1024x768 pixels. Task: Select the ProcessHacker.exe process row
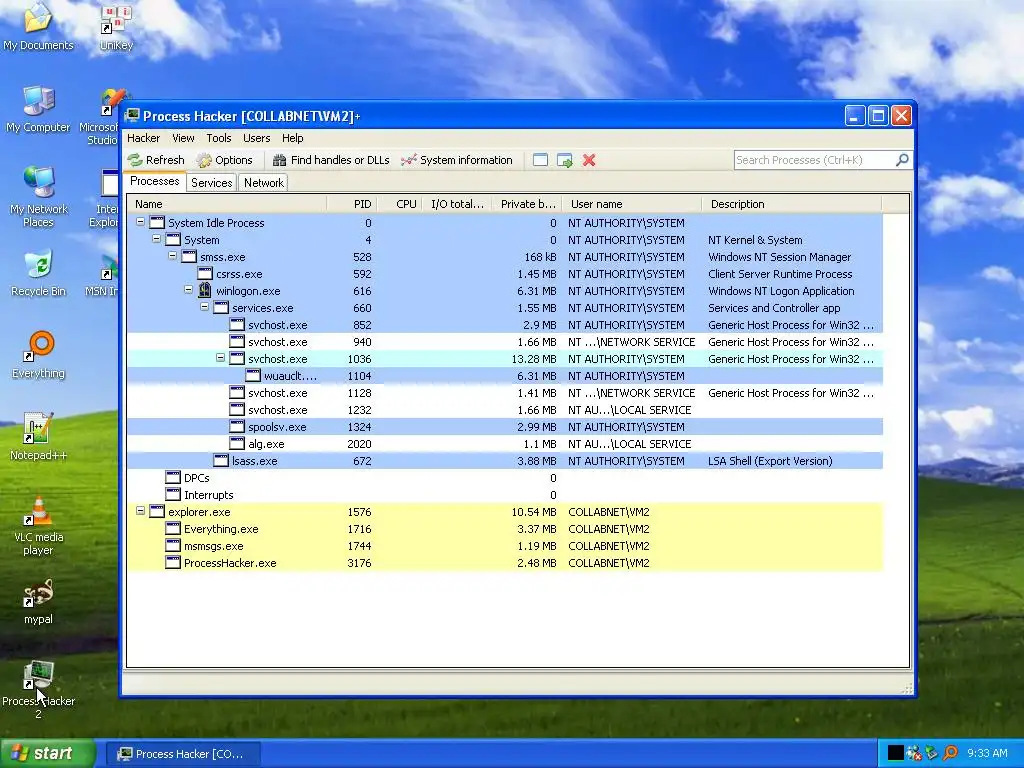[505, 563]
